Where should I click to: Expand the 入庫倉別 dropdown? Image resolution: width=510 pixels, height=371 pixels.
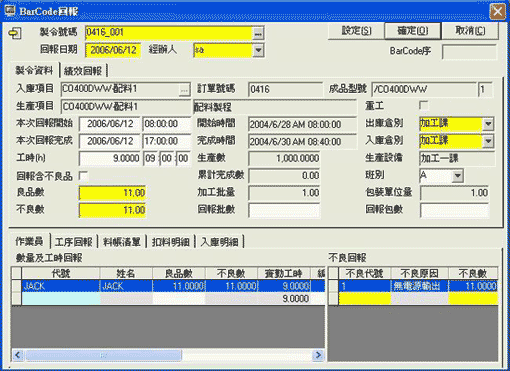tap(488, 141)
